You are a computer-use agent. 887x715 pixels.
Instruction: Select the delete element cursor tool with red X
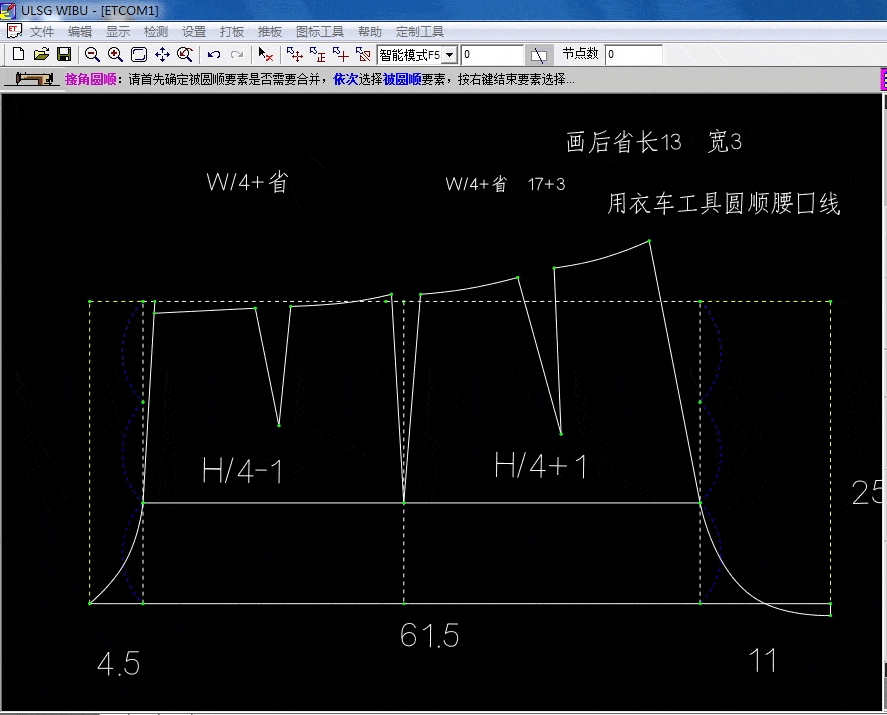pos(266,54)
